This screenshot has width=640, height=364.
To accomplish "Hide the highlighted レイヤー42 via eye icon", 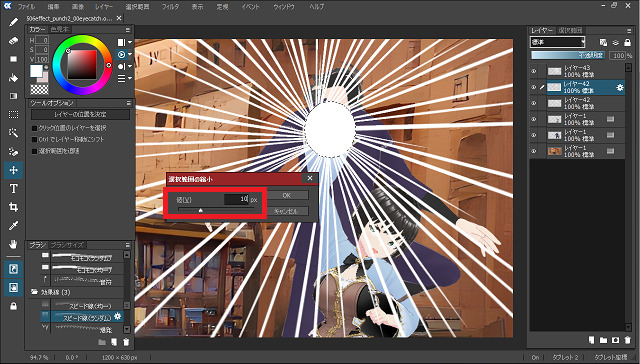I will point(533,87).
